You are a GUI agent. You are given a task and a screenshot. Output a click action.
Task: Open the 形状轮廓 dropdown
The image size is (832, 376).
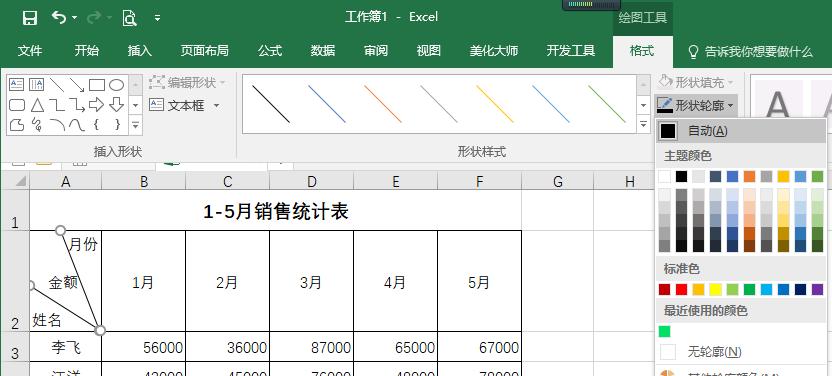696,106
